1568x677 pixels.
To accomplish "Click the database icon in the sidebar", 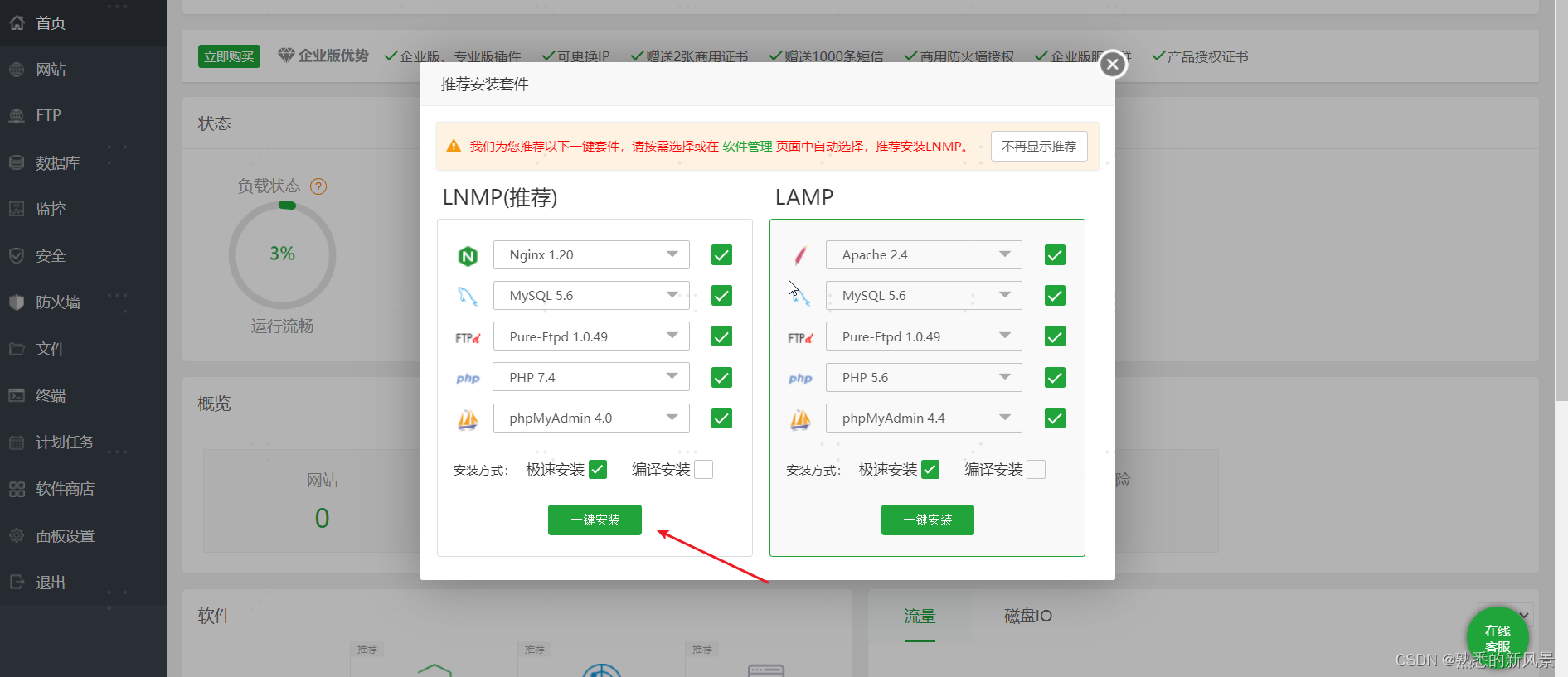I will click(x=17, y=162).
